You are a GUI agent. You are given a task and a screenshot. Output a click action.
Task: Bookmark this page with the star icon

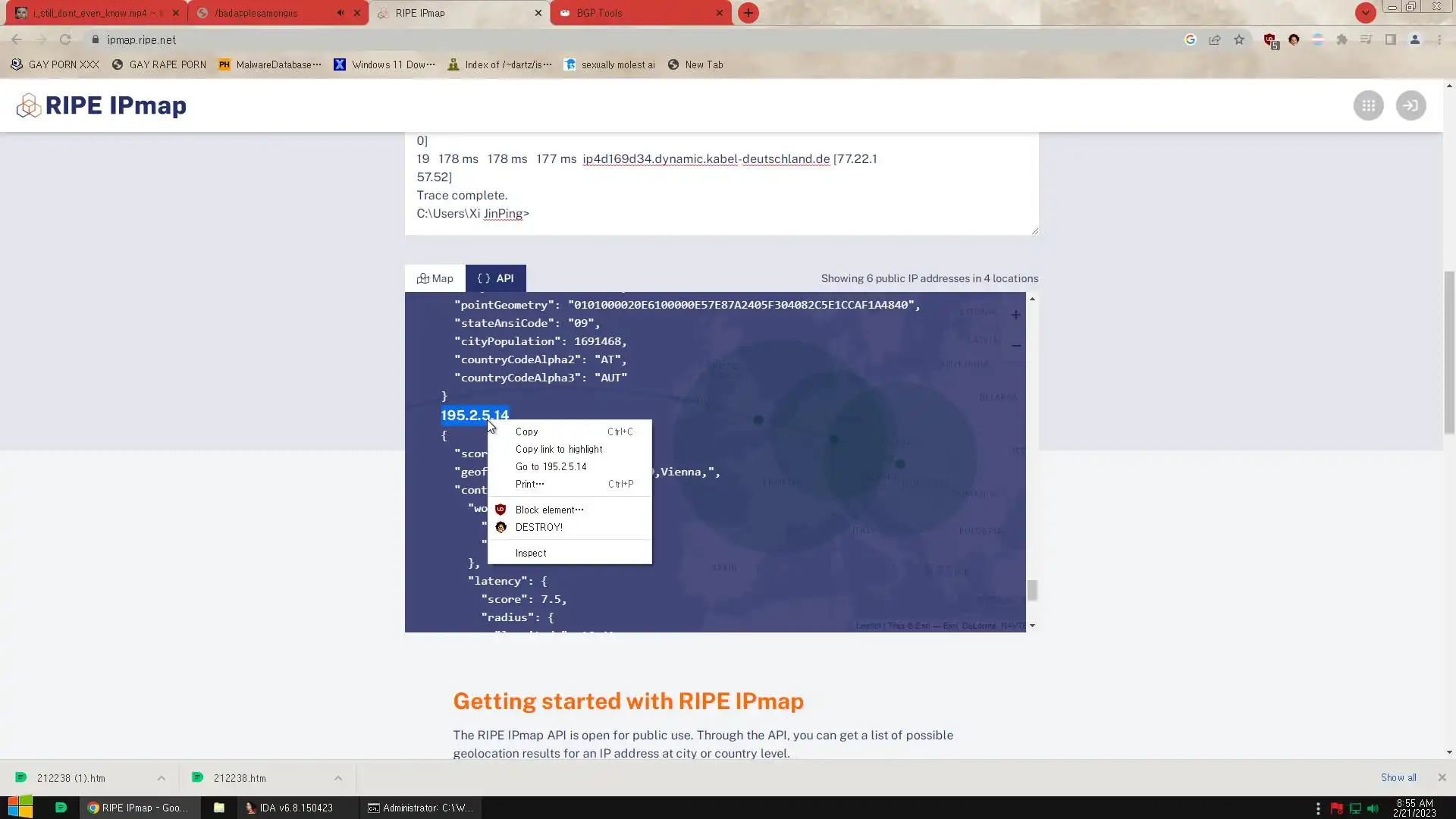[x=1239, y=39]
